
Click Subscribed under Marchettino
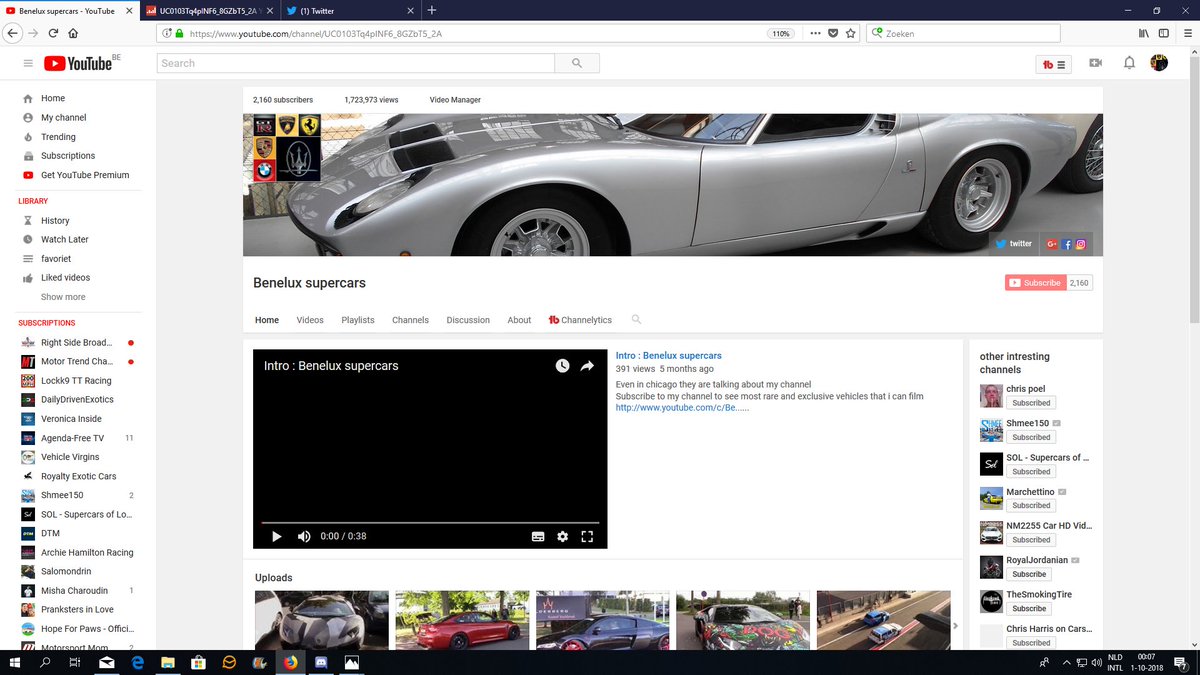coord(1030,505)
